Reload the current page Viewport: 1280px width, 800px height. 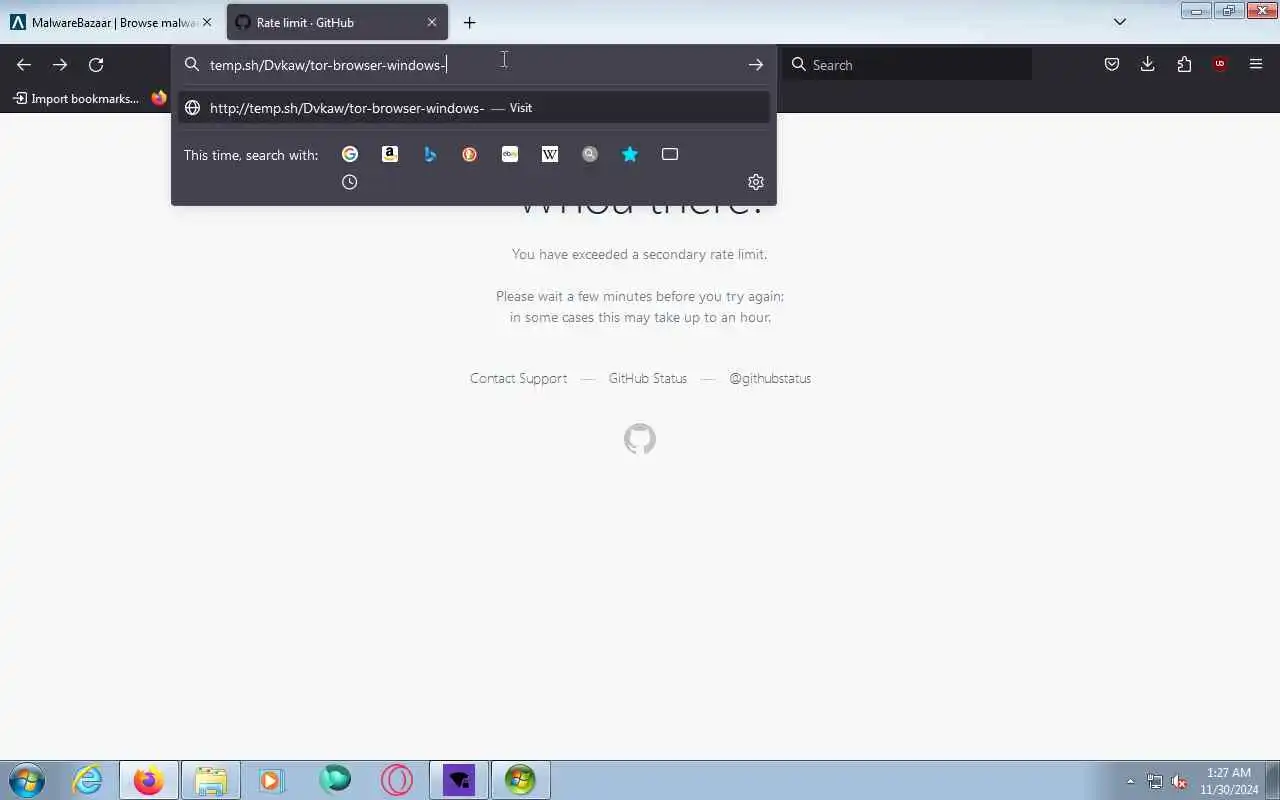click(x=96, y=64)
